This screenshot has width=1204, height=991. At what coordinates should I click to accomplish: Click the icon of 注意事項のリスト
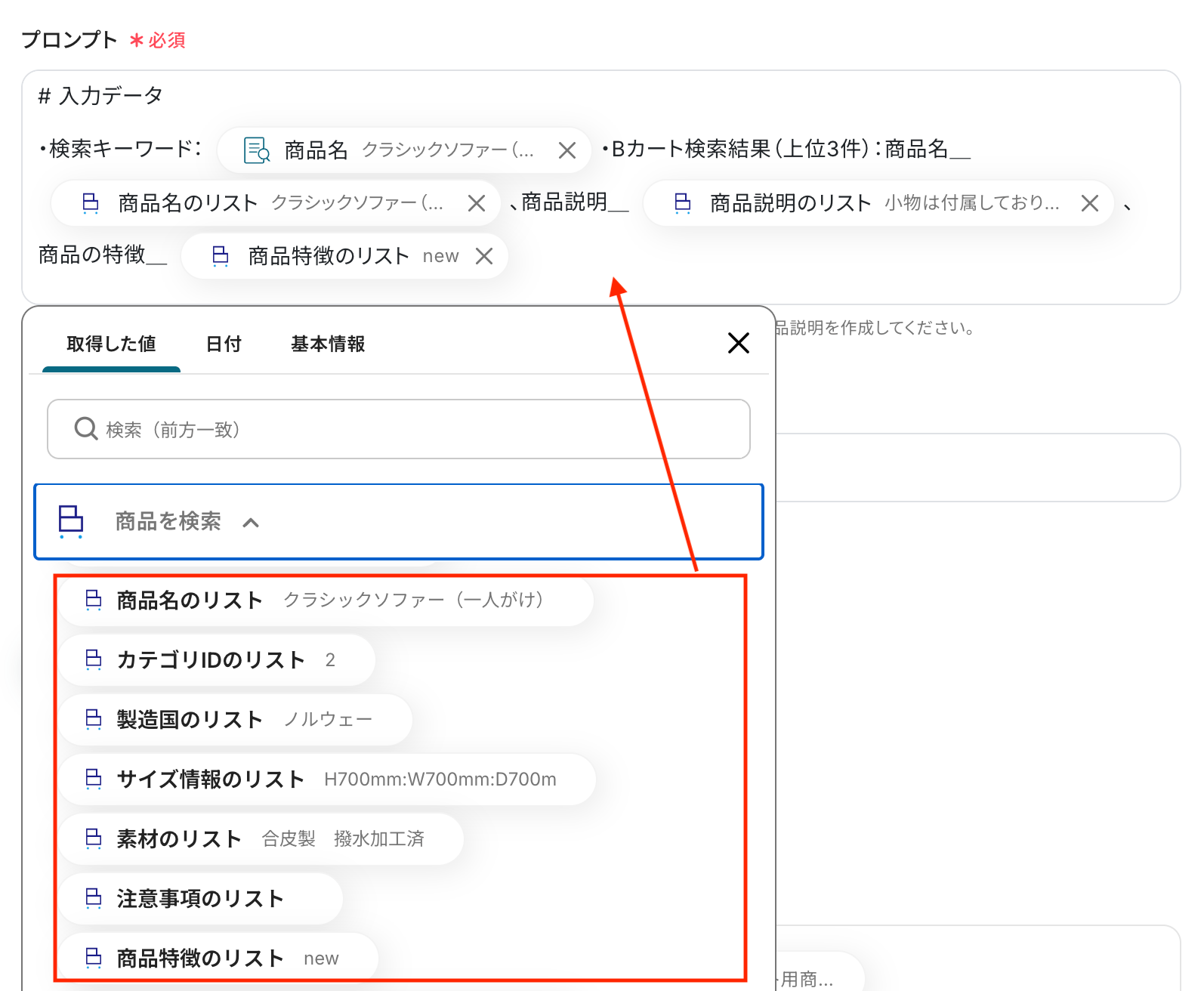point(94,899)
